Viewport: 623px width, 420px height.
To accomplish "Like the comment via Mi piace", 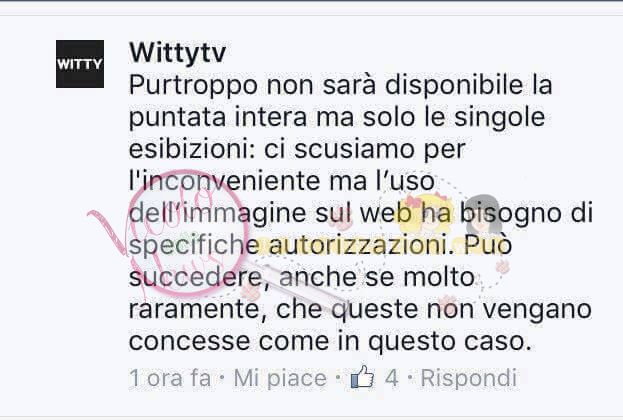I will tap(280, 377).
